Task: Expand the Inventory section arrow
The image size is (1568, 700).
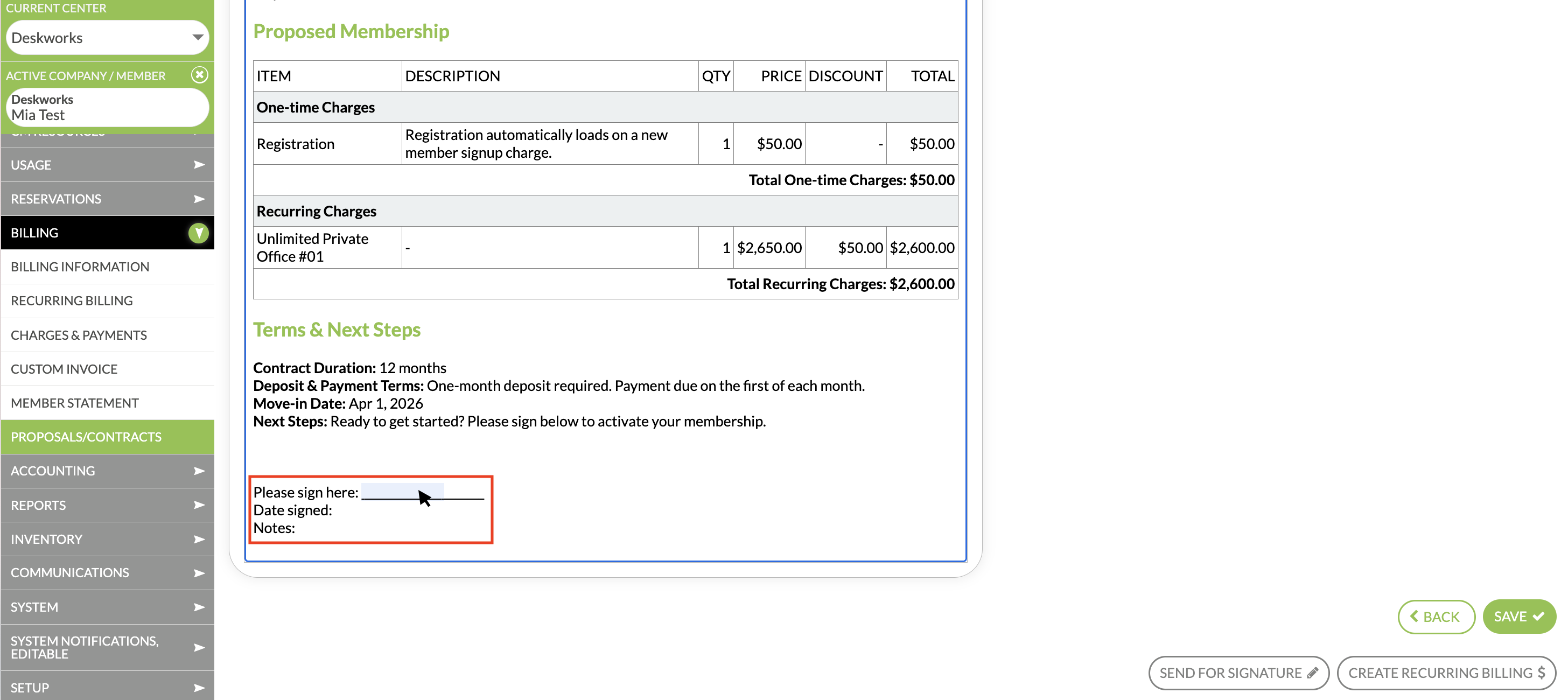Action: pos(199,538)
